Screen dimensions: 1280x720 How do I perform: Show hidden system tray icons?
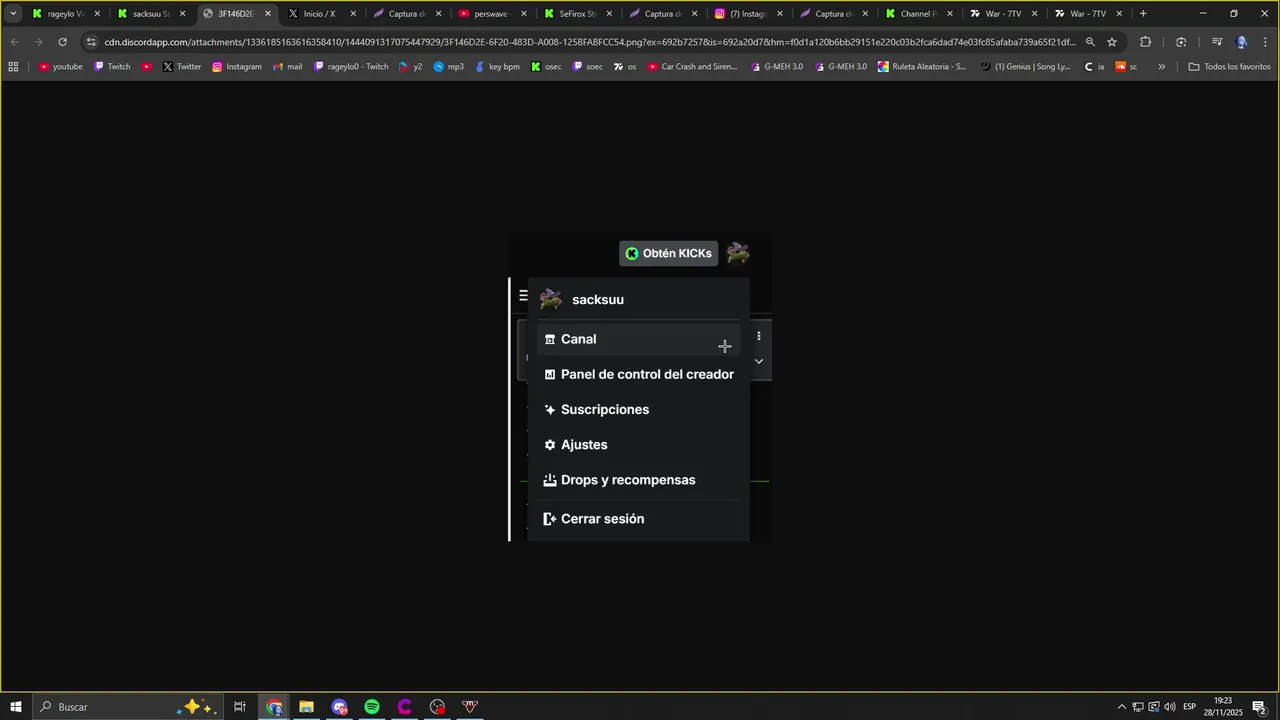click(x=1121, y=707)
